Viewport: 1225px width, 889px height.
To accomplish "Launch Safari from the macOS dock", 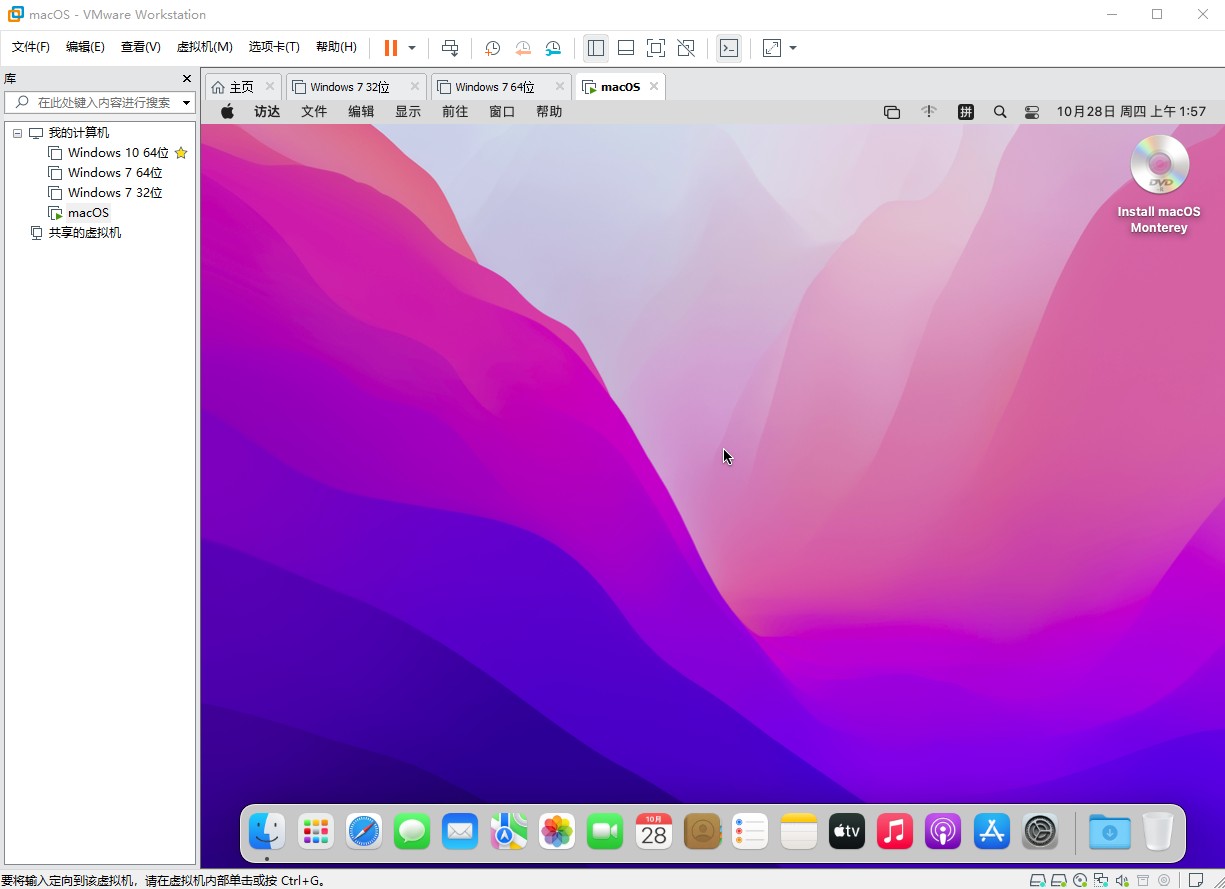I will [363, 831].
